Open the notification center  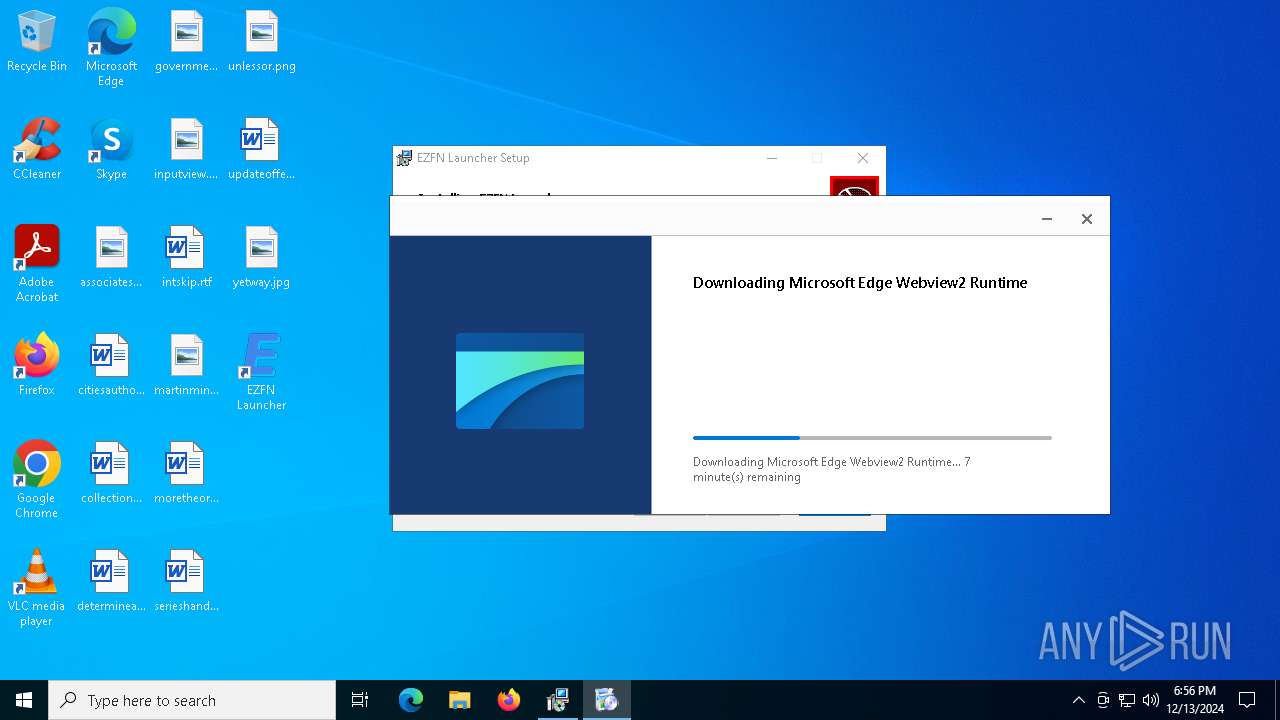click(x=1247, y=700)
